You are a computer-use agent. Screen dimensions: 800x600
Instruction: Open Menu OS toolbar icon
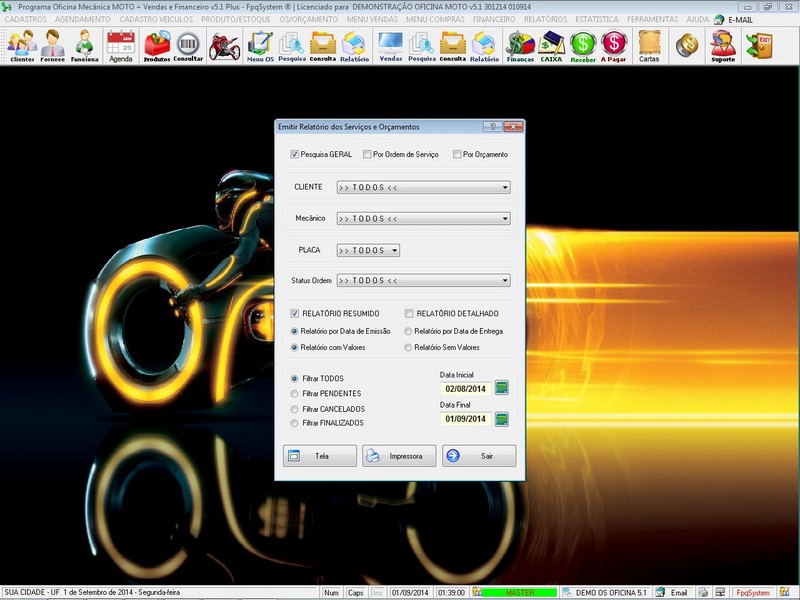(x=260, y=45)
